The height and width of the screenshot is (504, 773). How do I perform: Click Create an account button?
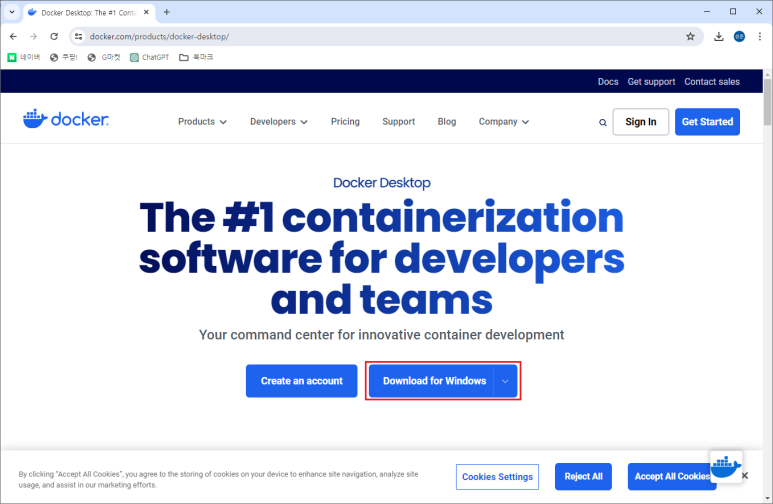pyautogui.click(x=301, y=381)
